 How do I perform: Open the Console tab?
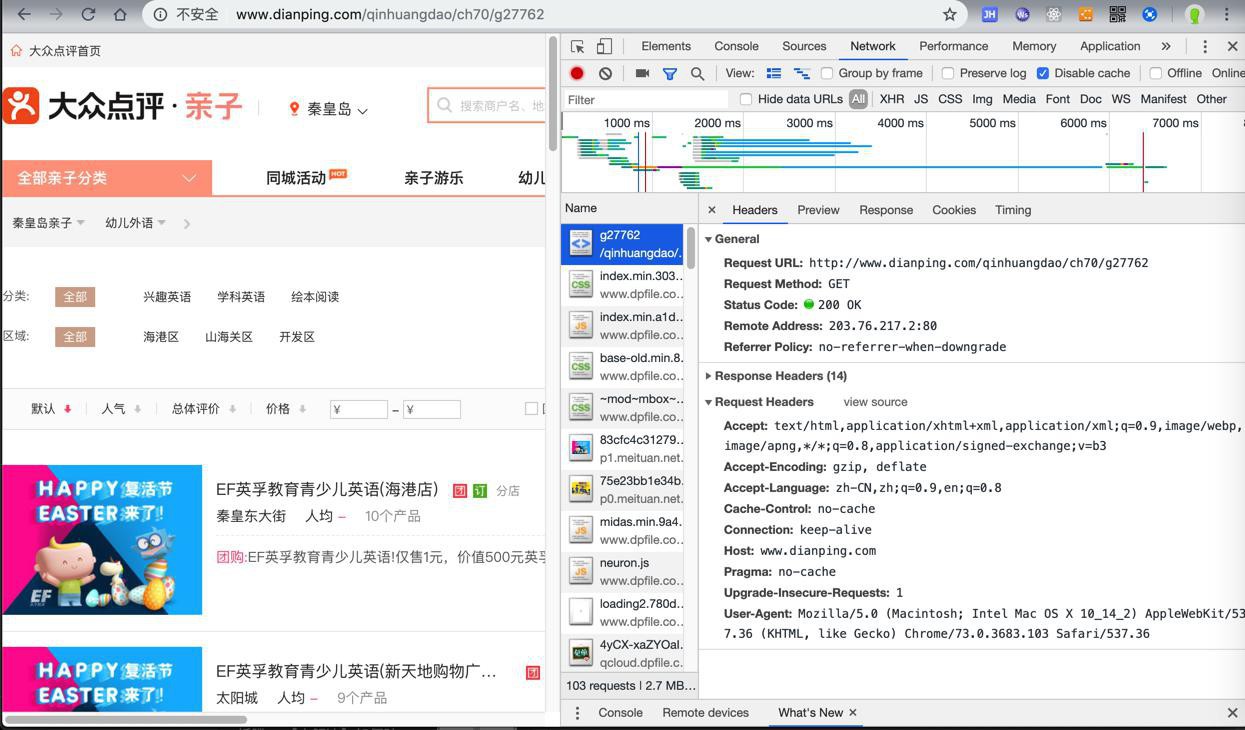[x=736, y=46]
